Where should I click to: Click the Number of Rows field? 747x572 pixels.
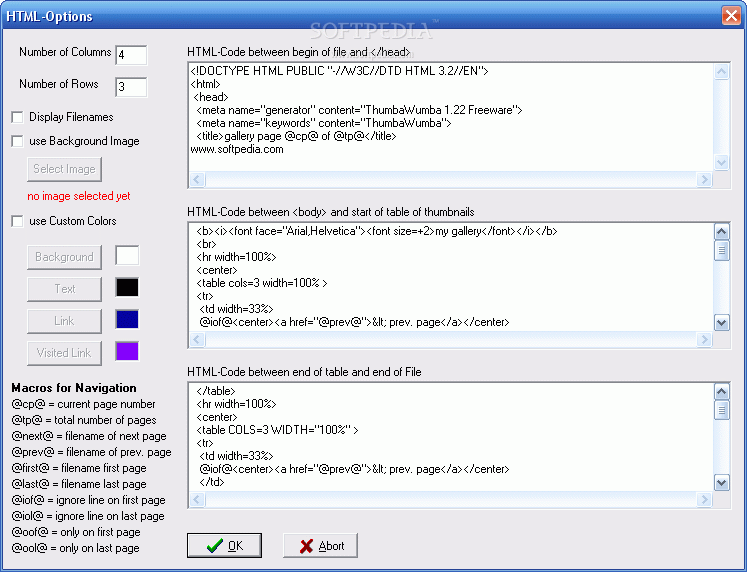click(x=131, y=87)
